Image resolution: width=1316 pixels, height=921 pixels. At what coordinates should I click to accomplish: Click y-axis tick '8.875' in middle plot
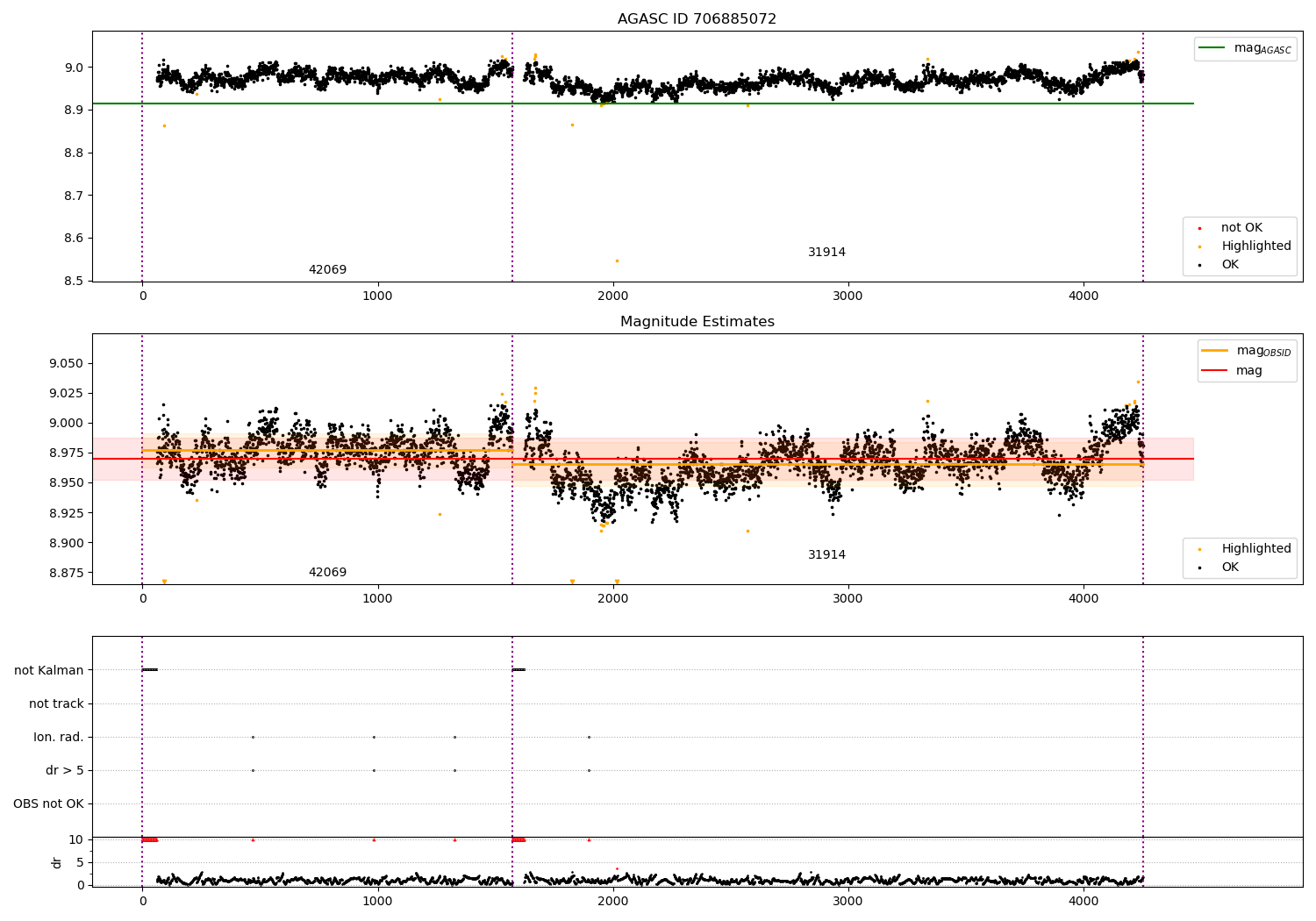(x=66, y=573)
